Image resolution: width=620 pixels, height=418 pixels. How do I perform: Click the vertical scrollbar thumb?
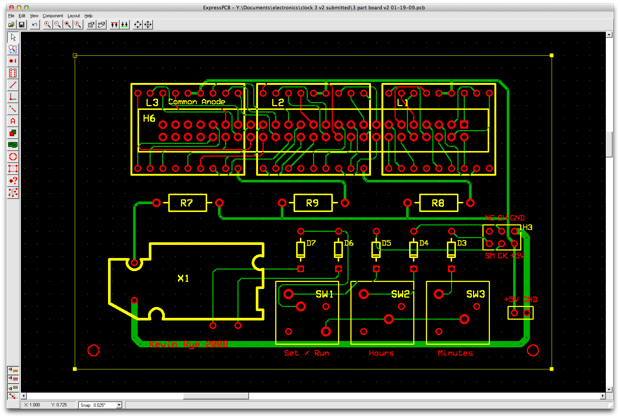(x=609, y=144)
